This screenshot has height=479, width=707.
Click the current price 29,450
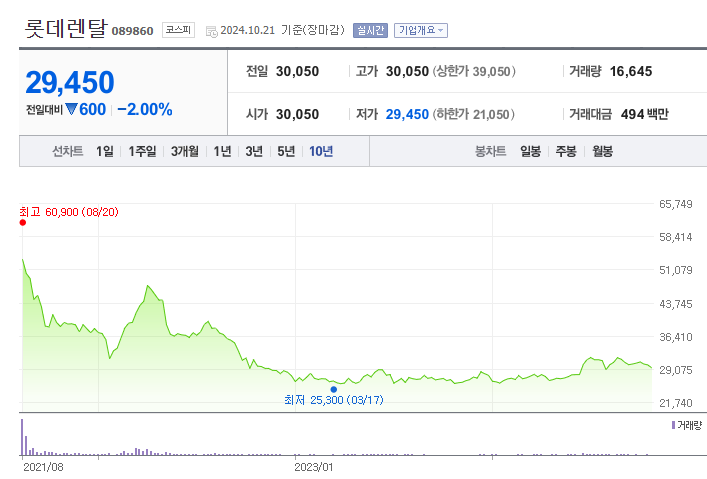pos(70,82)
